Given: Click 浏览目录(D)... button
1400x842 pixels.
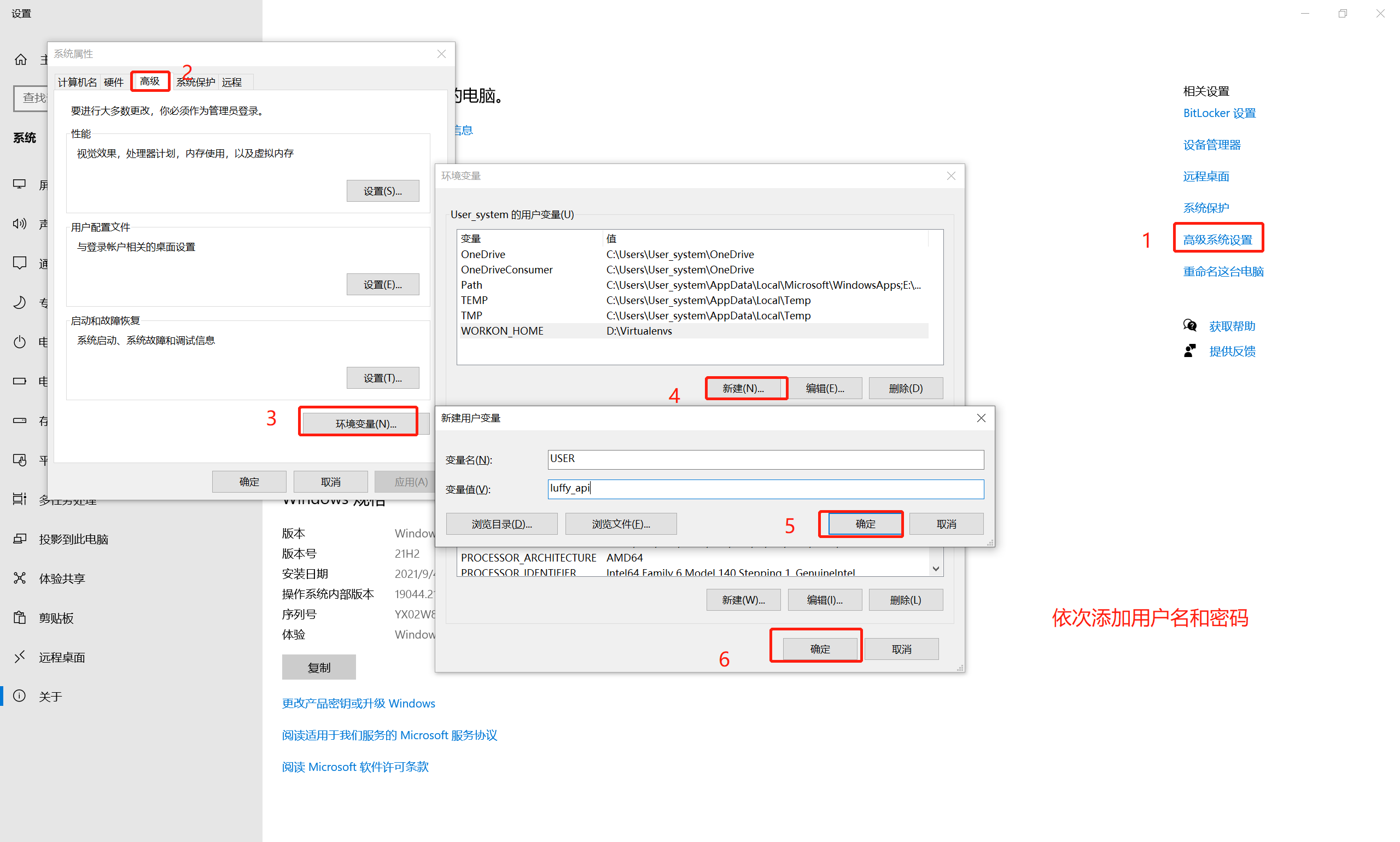Looking at the screenshot, I should tap(501, 524).
